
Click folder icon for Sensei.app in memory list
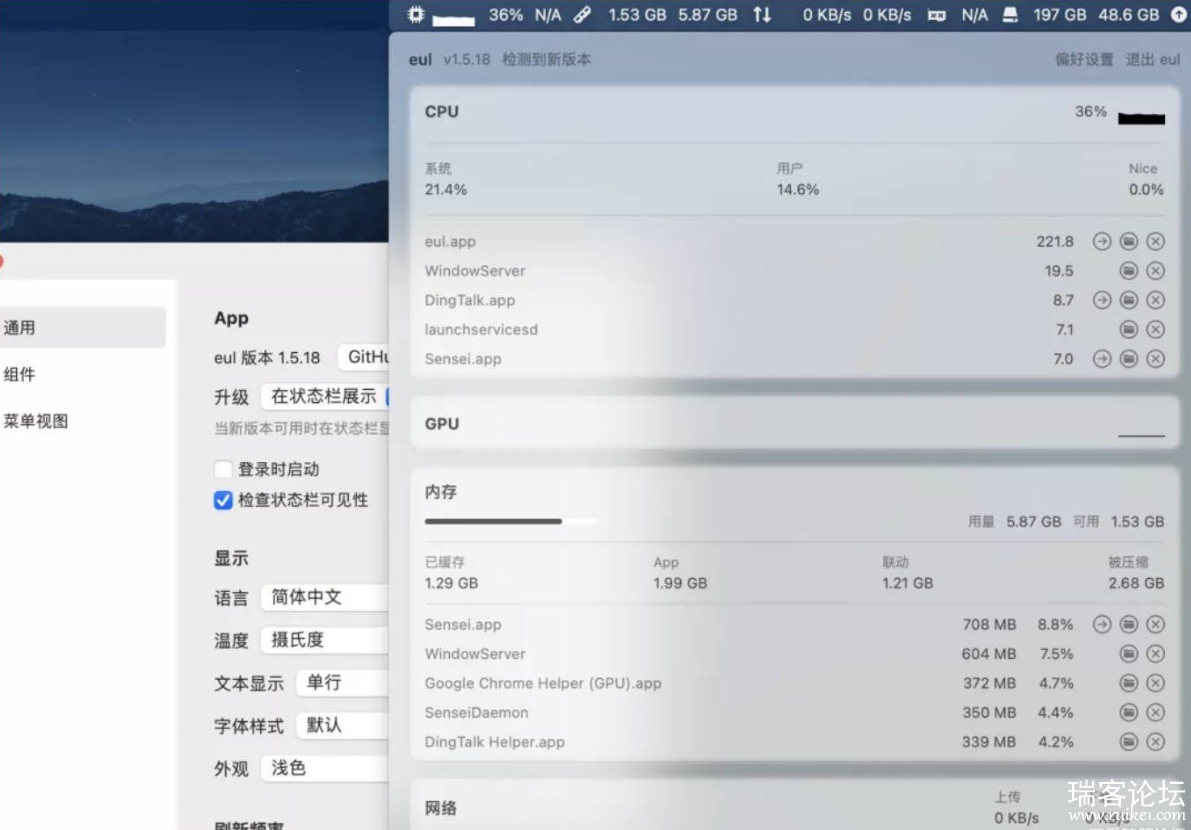pos(1129,625)
